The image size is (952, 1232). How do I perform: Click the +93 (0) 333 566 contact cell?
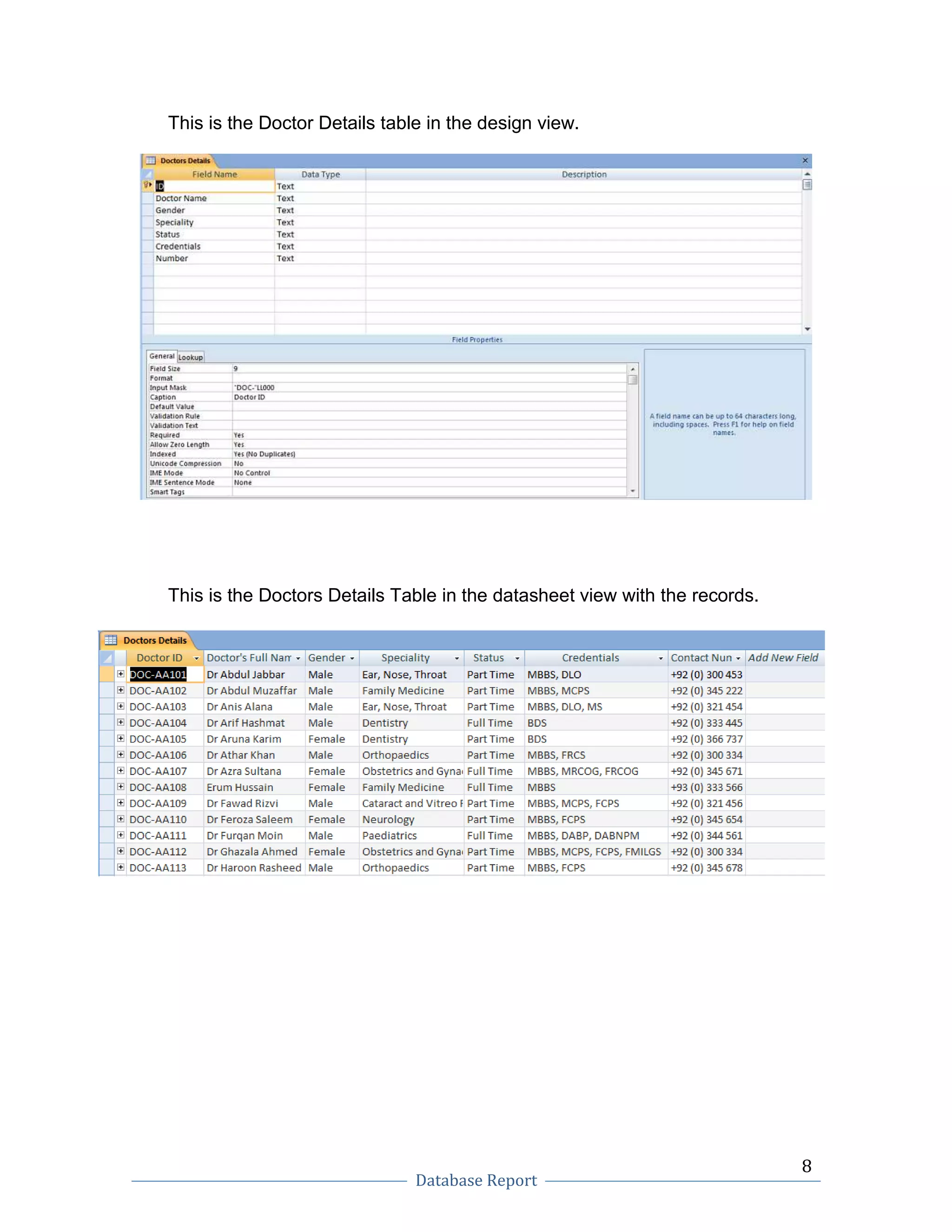707,787
